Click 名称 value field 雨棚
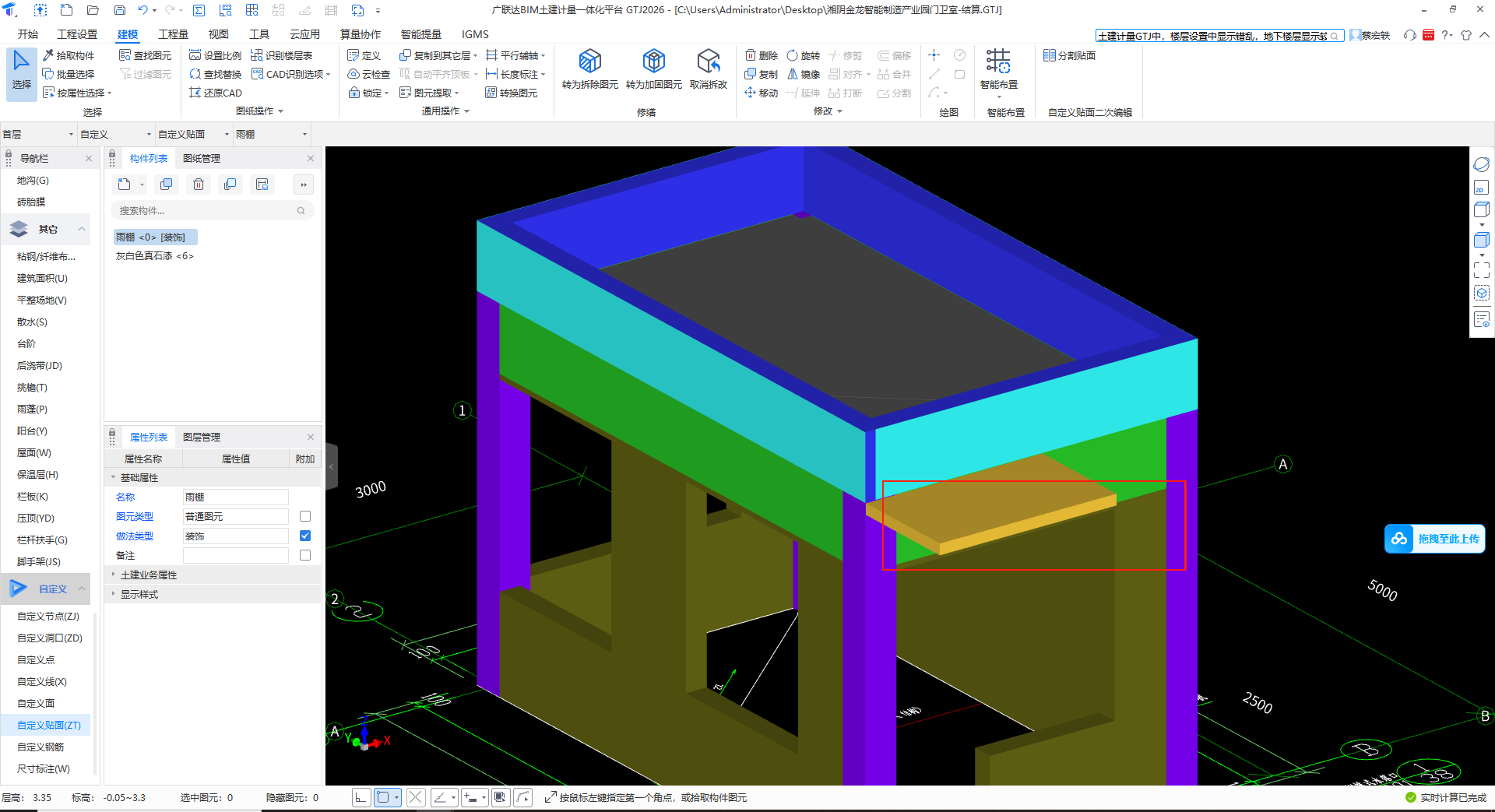The image size is (1495, 812). (236, 497)
